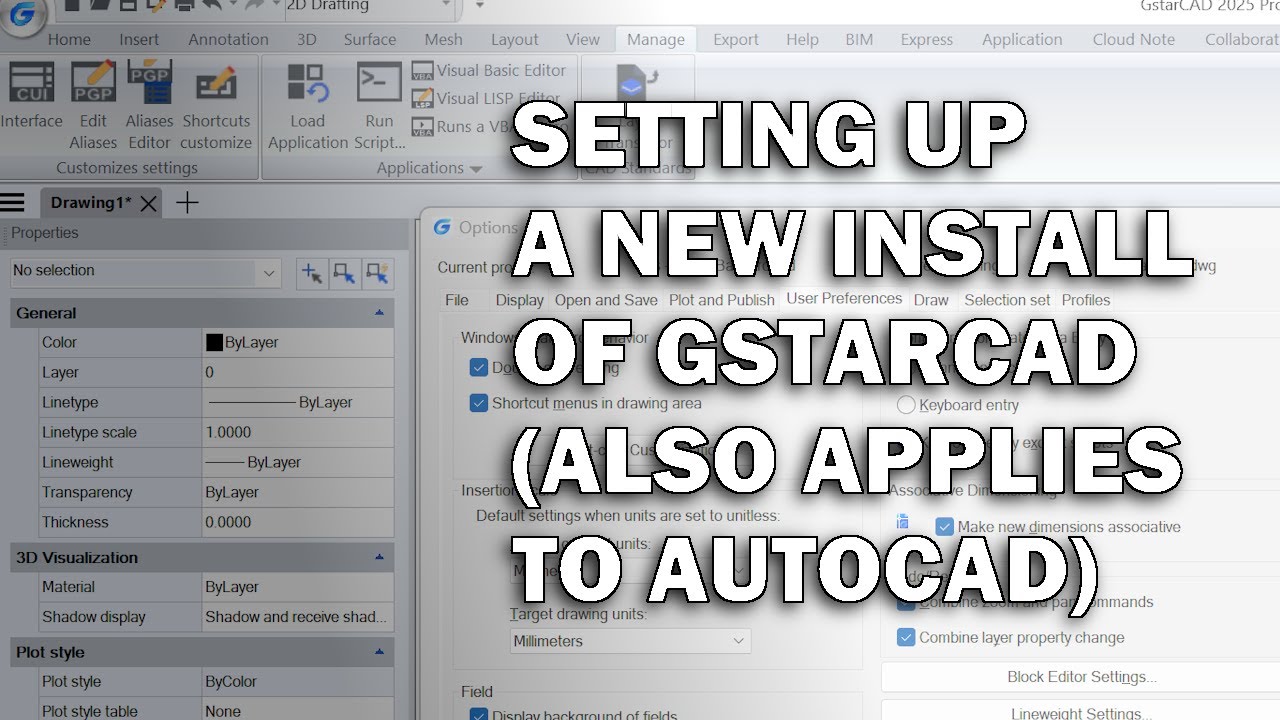Click the Linetype scale value field
Screen dimensions: 1280x720
[297, 432]
